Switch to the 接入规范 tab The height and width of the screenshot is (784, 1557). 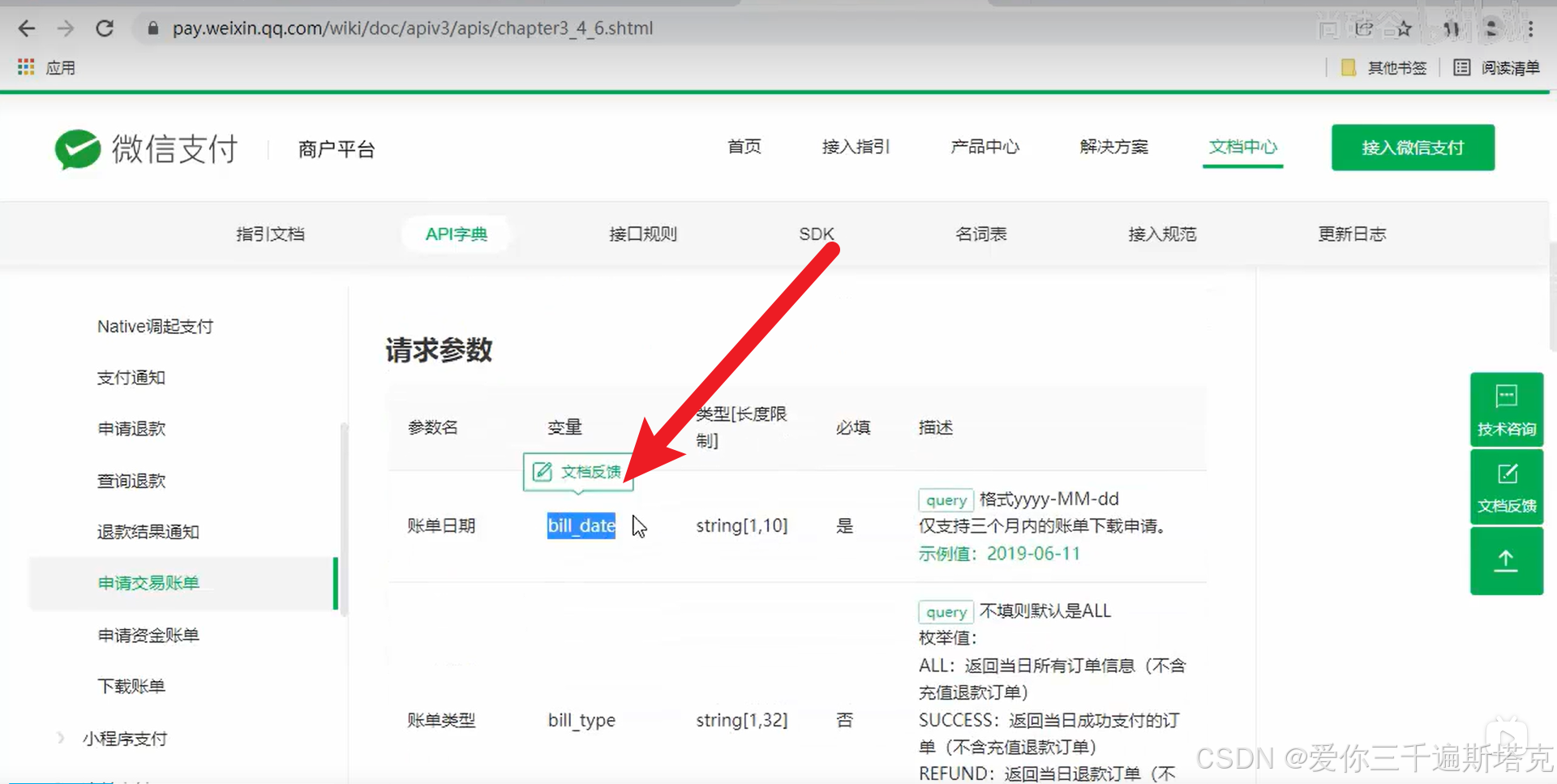[1162, 234]
